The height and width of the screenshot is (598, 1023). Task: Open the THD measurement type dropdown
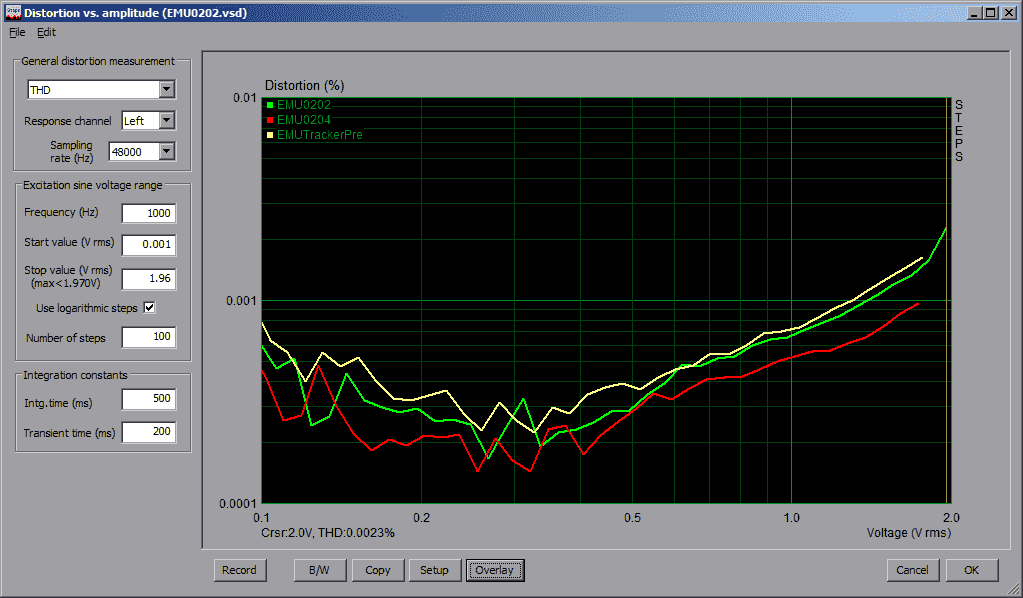pyautogui.click(x=166, y=90)
